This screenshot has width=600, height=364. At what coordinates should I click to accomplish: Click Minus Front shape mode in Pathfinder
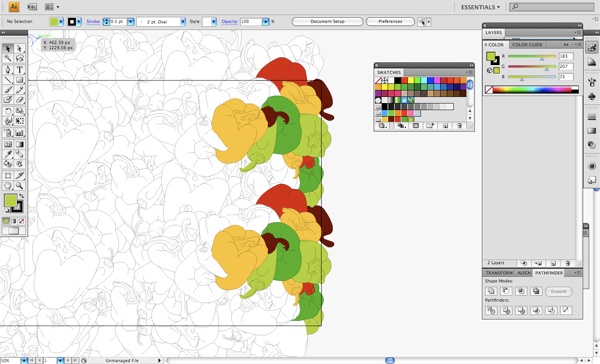click(x=506, y=291)
